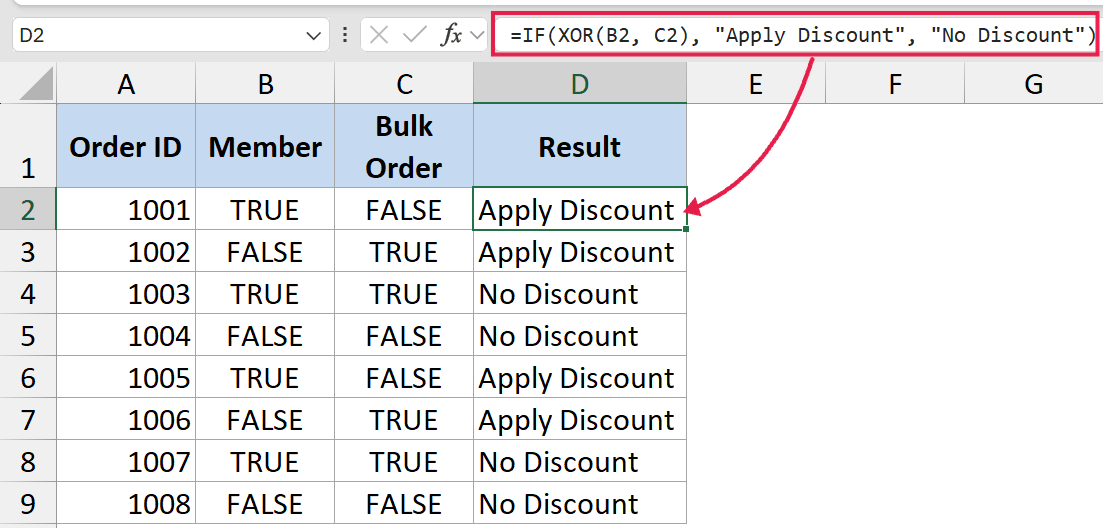Screen dimensions: 1103x528
Task: Select the Result cell for order 1007
Action: pos(580,462)
